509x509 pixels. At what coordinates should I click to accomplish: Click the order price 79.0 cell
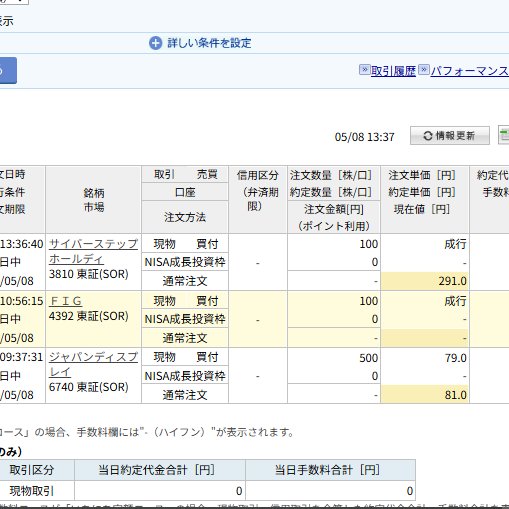(455, 358)
